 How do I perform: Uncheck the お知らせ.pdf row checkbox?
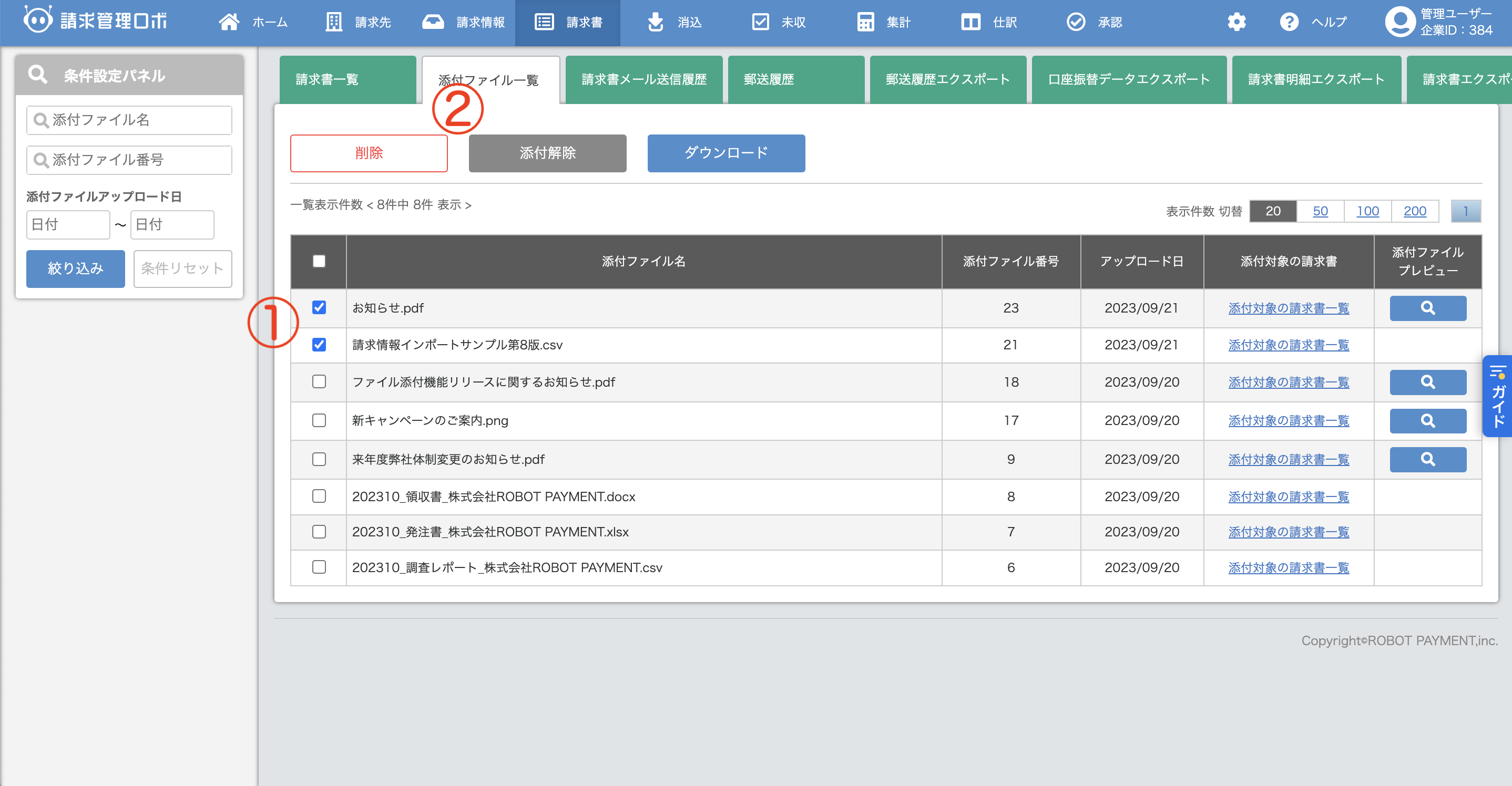[x=319, y=307]
